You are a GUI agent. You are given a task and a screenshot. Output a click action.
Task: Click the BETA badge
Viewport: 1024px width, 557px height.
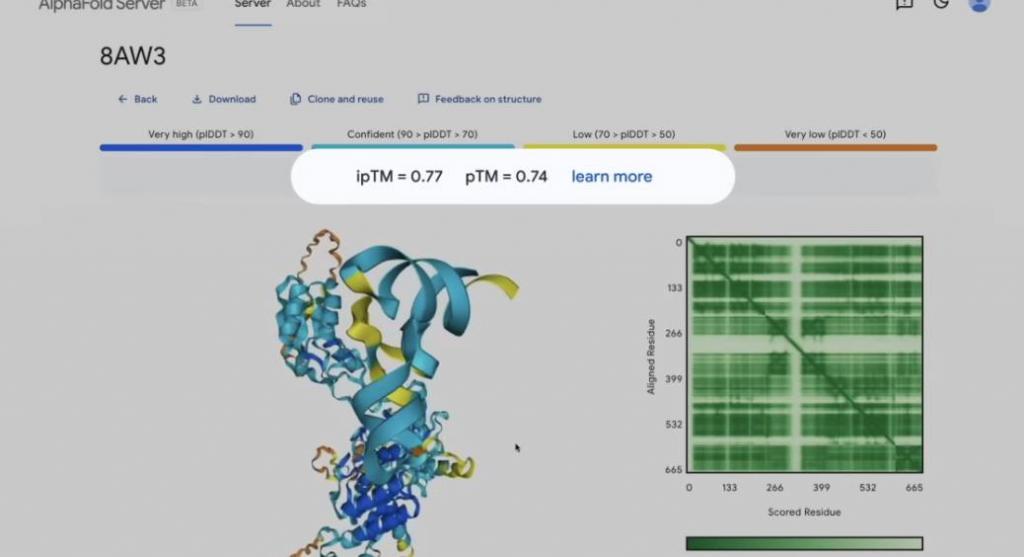click(187, 4)
